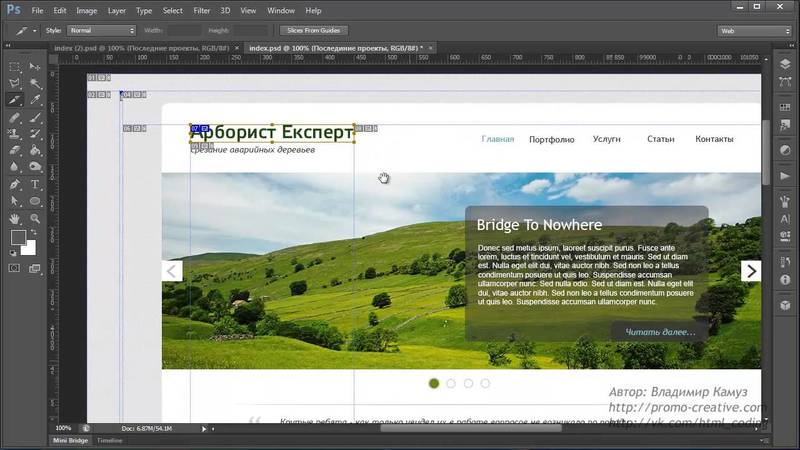
Task: Select the Type tool
Action: (x=35, y=184)
